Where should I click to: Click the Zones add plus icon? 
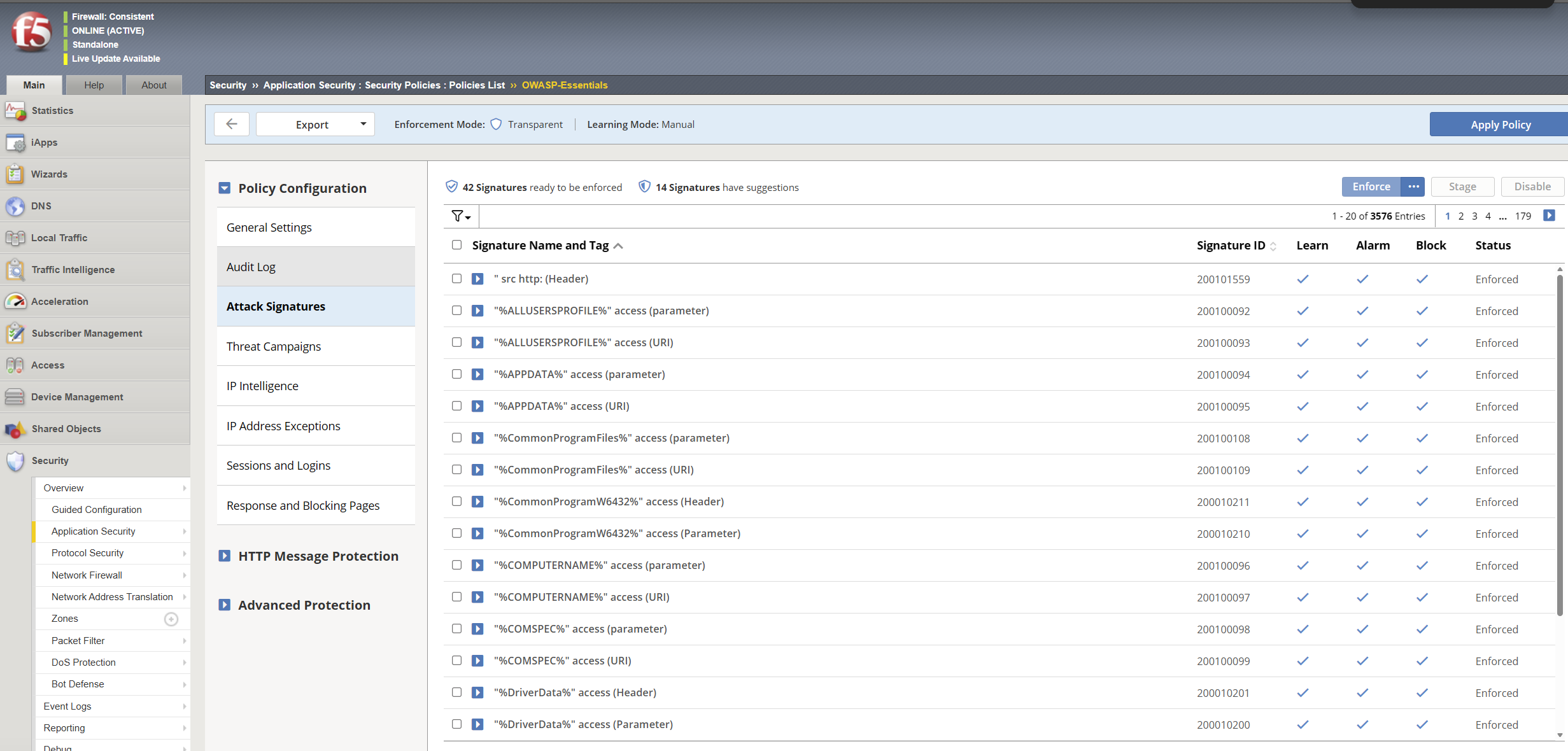click(171, 619)
